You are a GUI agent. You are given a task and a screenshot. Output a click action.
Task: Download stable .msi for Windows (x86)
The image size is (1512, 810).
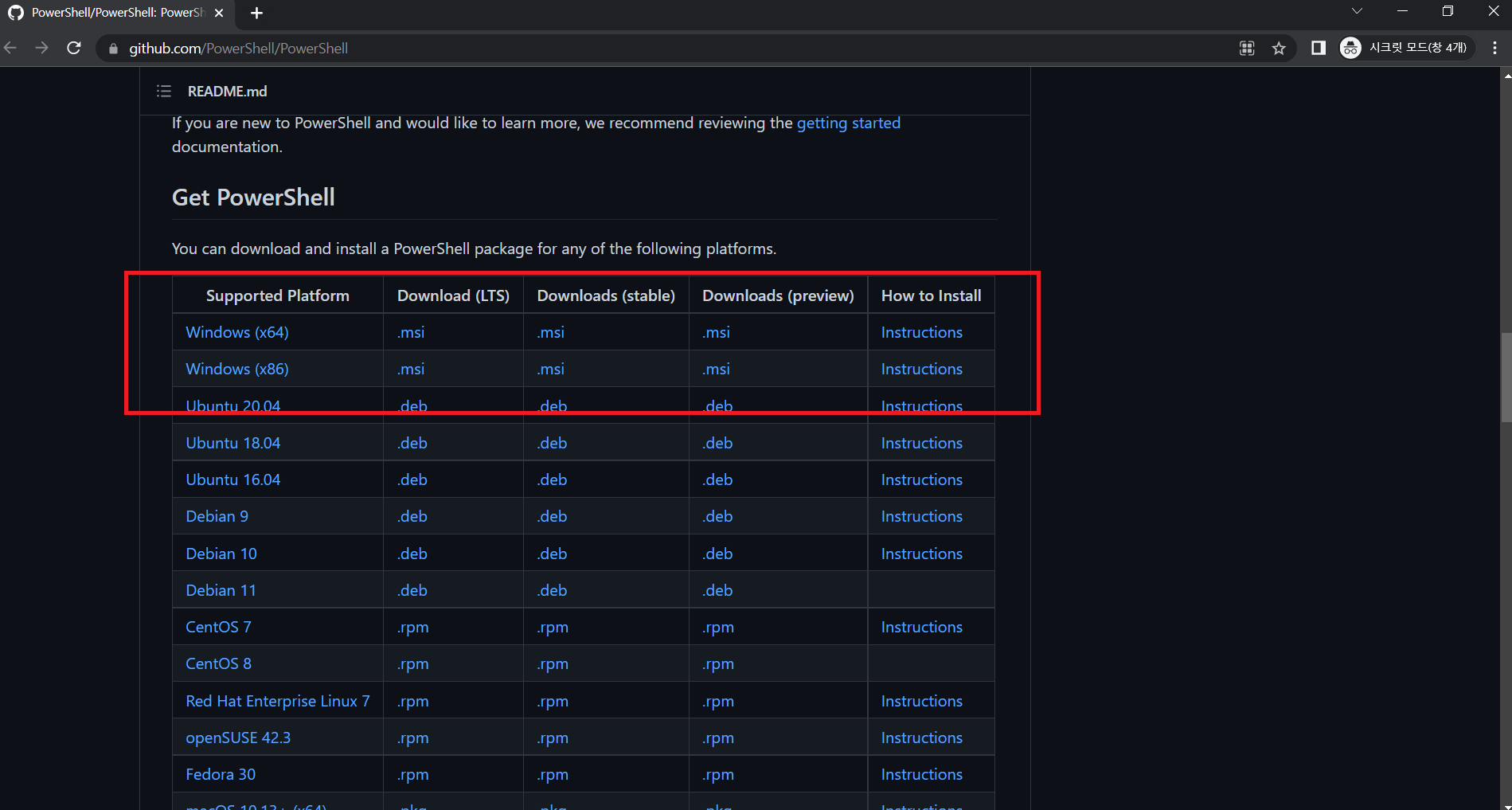click(550, 369)
